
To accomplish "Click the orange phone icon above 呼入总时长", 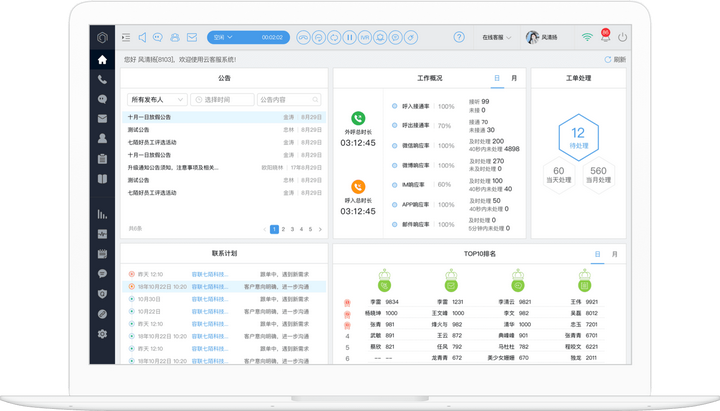I will (x=358, y=187).
